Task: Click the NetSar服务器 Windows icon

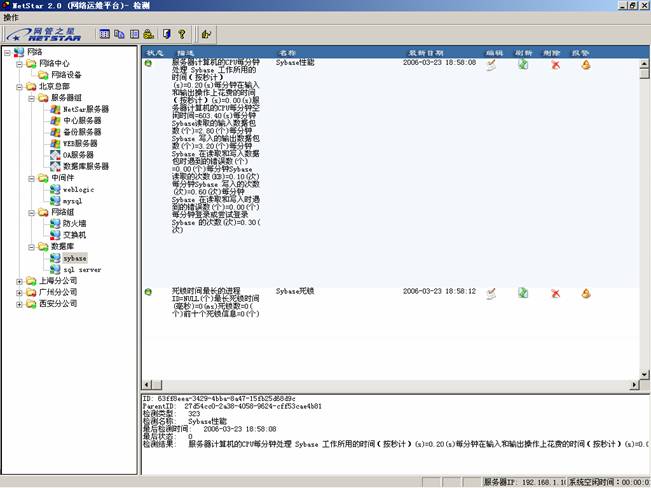Action: [55, 109]
